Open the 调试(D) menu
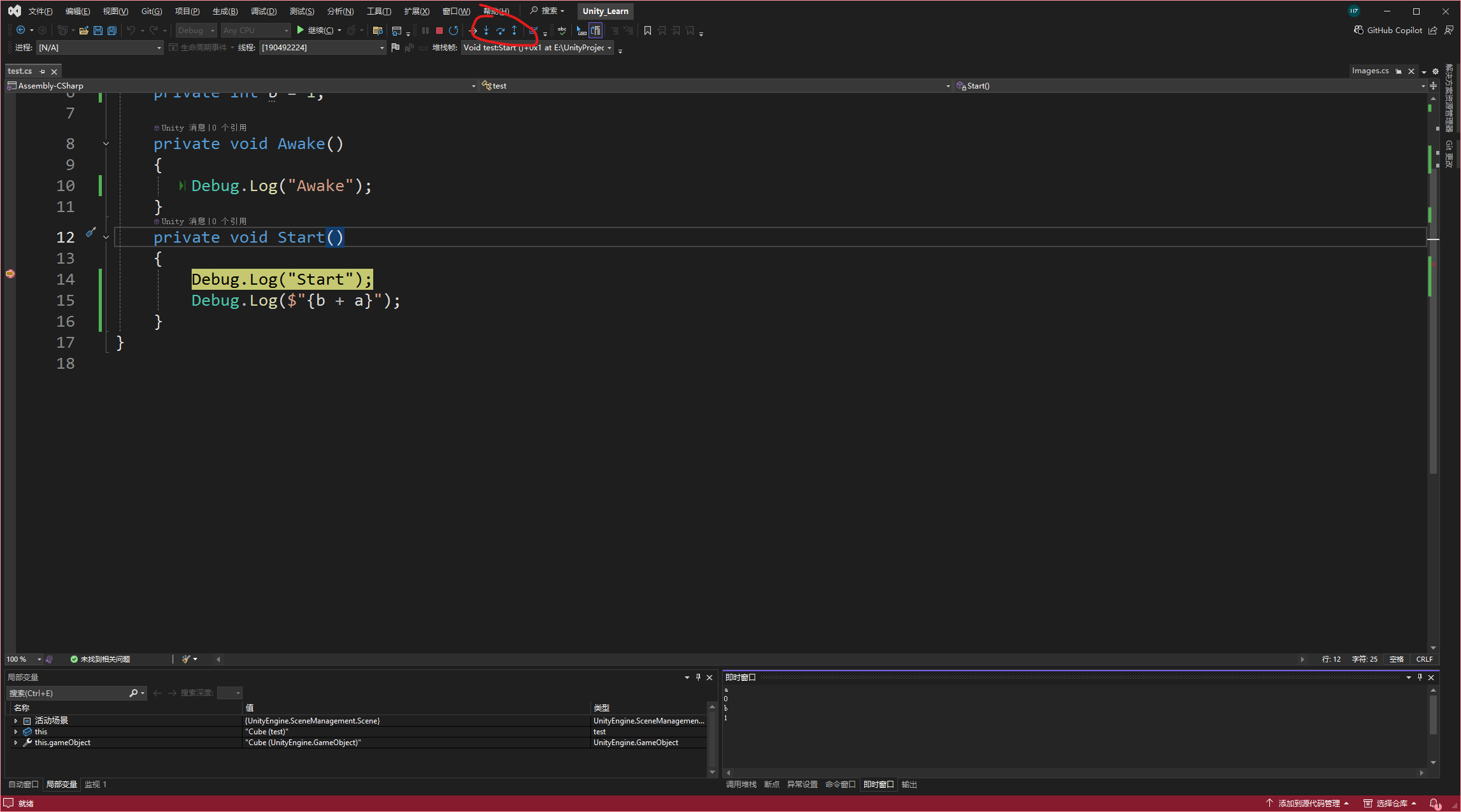 (x=263, y=11)
